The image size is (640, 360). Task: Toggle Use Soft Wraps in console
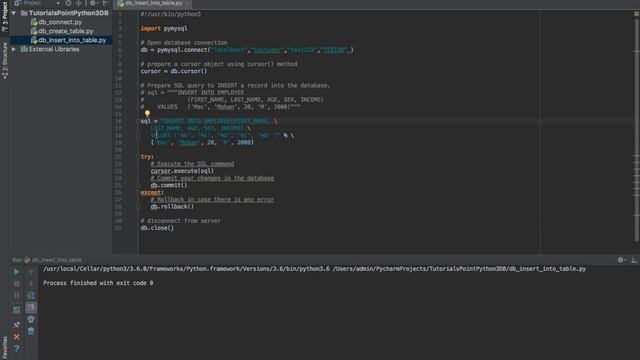click(31, 296)
